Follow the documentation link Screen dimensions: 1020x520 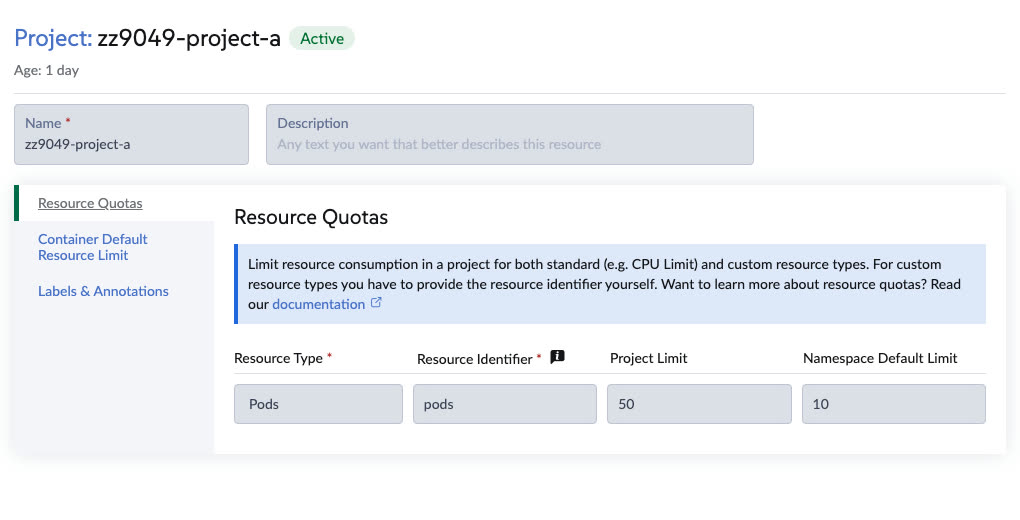[318, 304]
